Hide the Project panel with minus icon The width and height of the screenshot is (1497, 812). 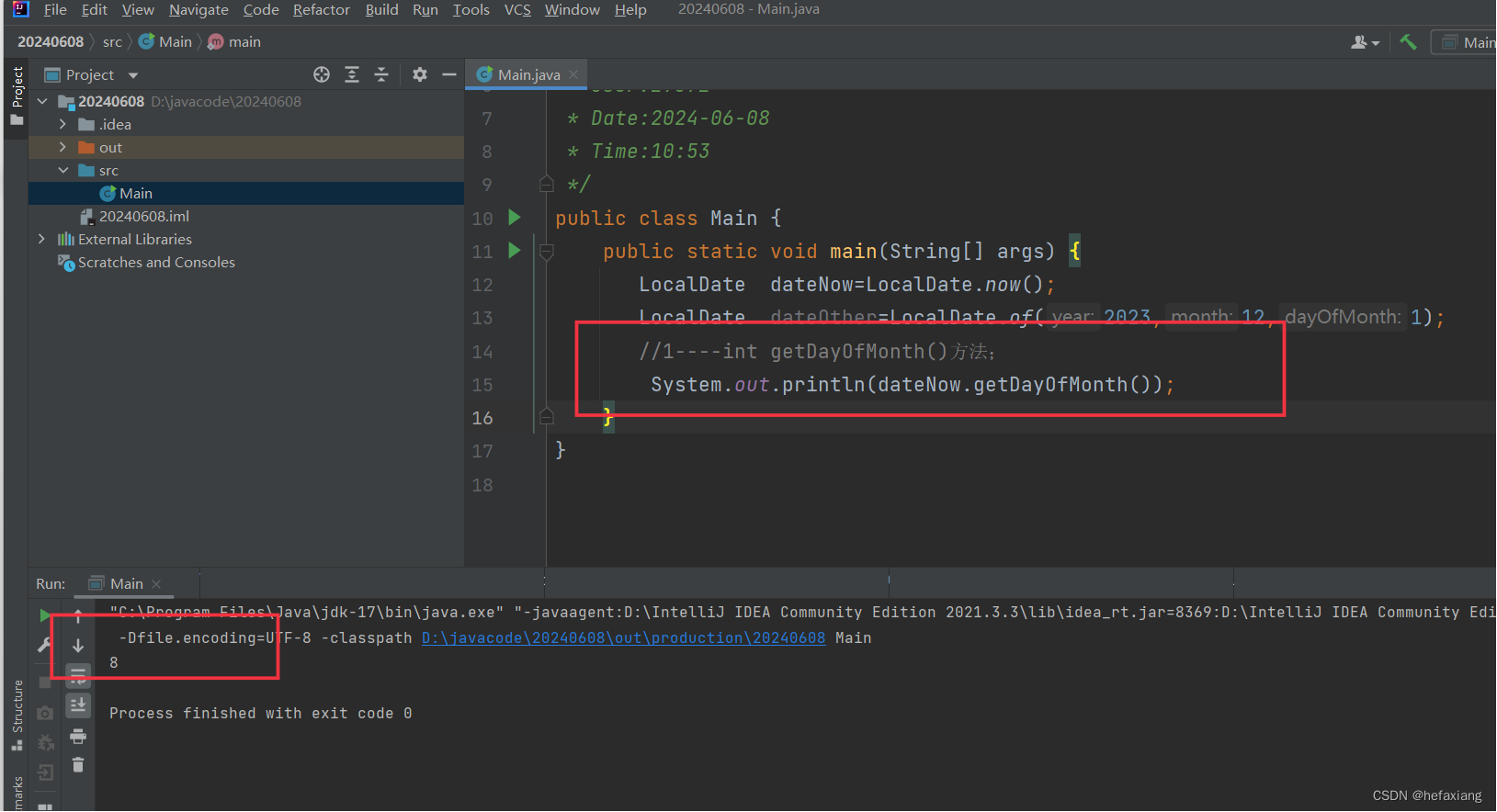449,75
